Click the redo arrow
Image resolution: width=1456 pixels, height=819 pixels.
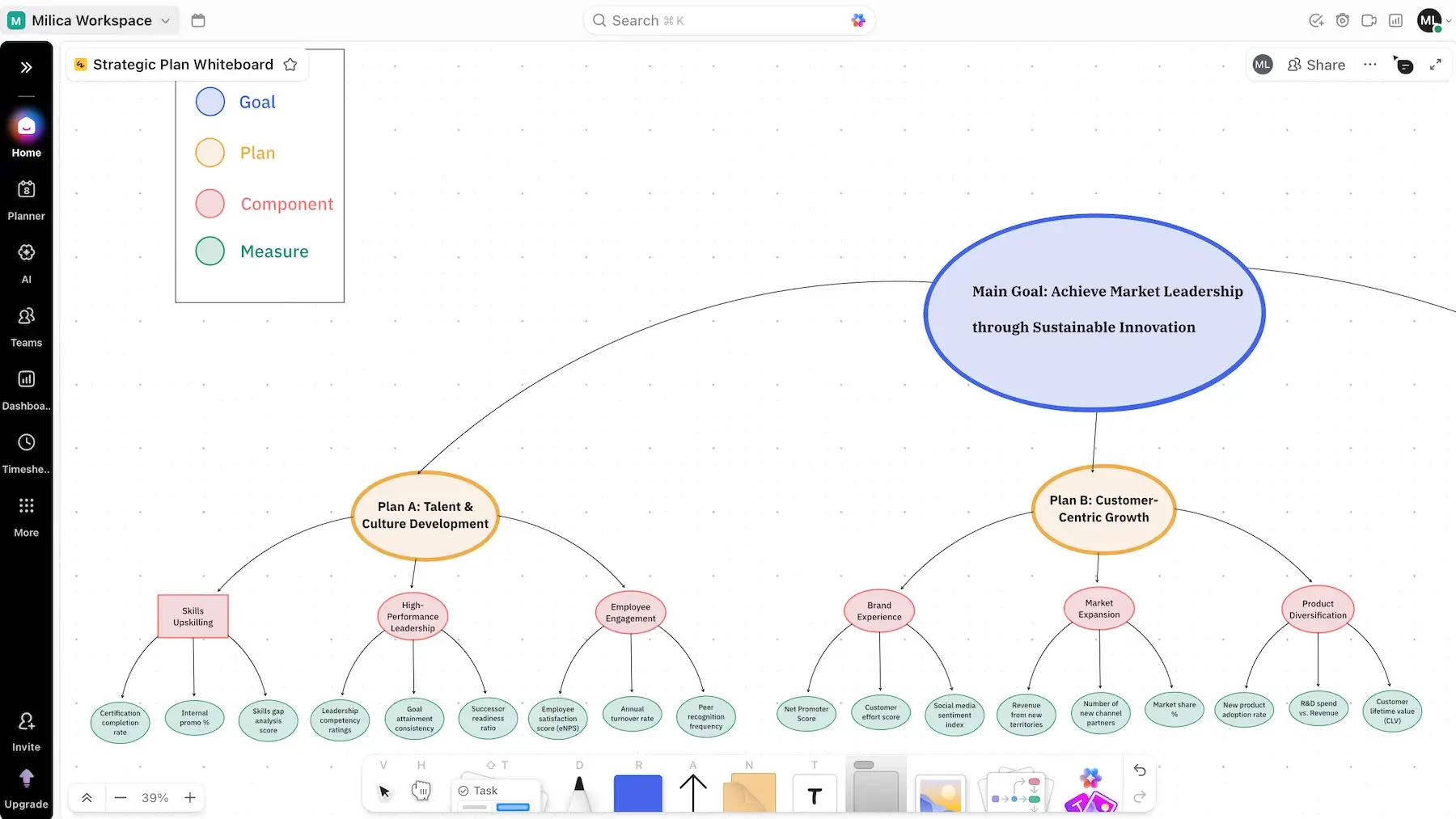click(x=1140, y=797)
